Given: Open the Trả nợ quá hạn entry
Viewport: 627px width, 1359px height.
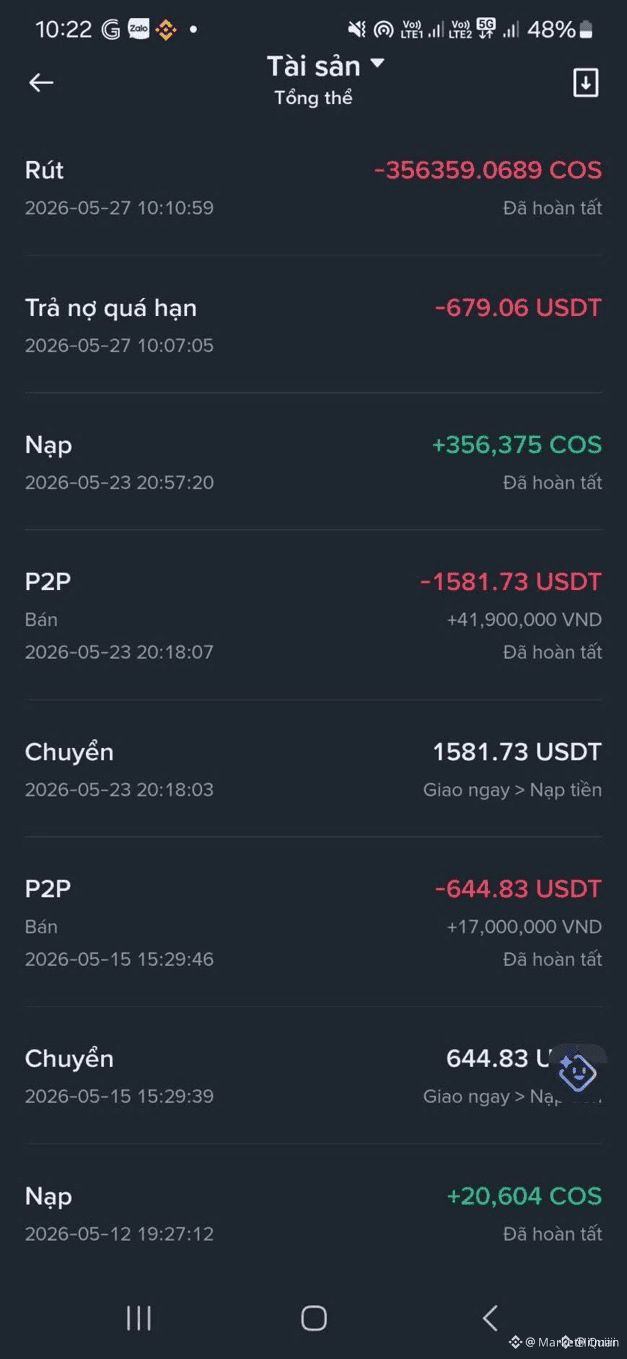Looking at the screenshot, I should (x=313, y=325).
